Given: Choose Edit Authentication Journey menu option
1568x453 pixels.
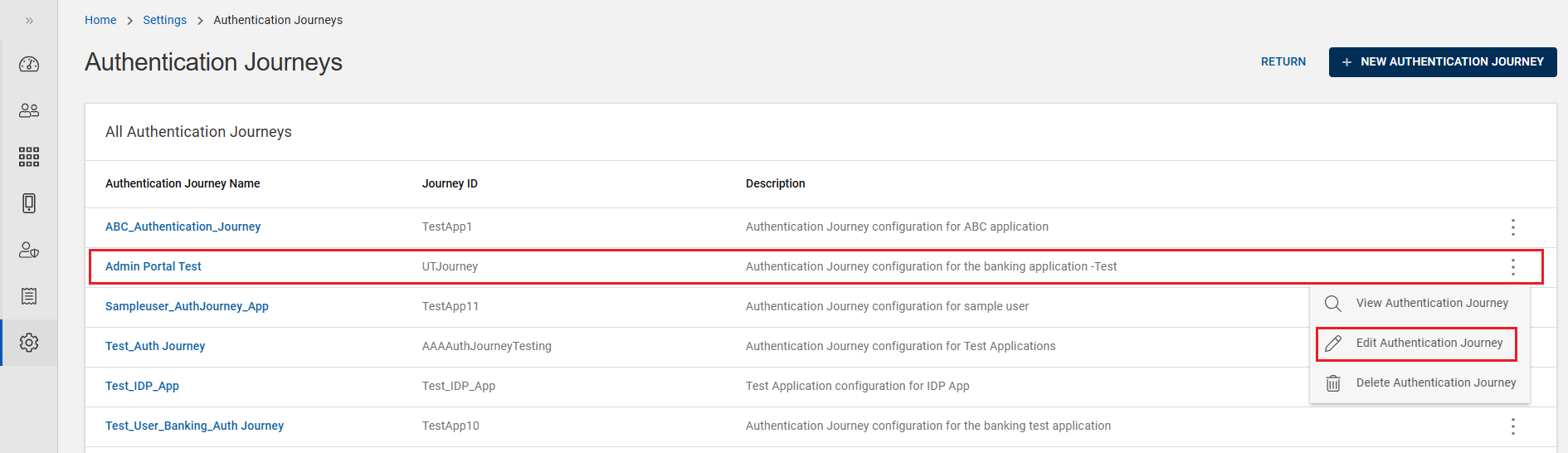Looking at the screenshot, I should click(1429, 343).
